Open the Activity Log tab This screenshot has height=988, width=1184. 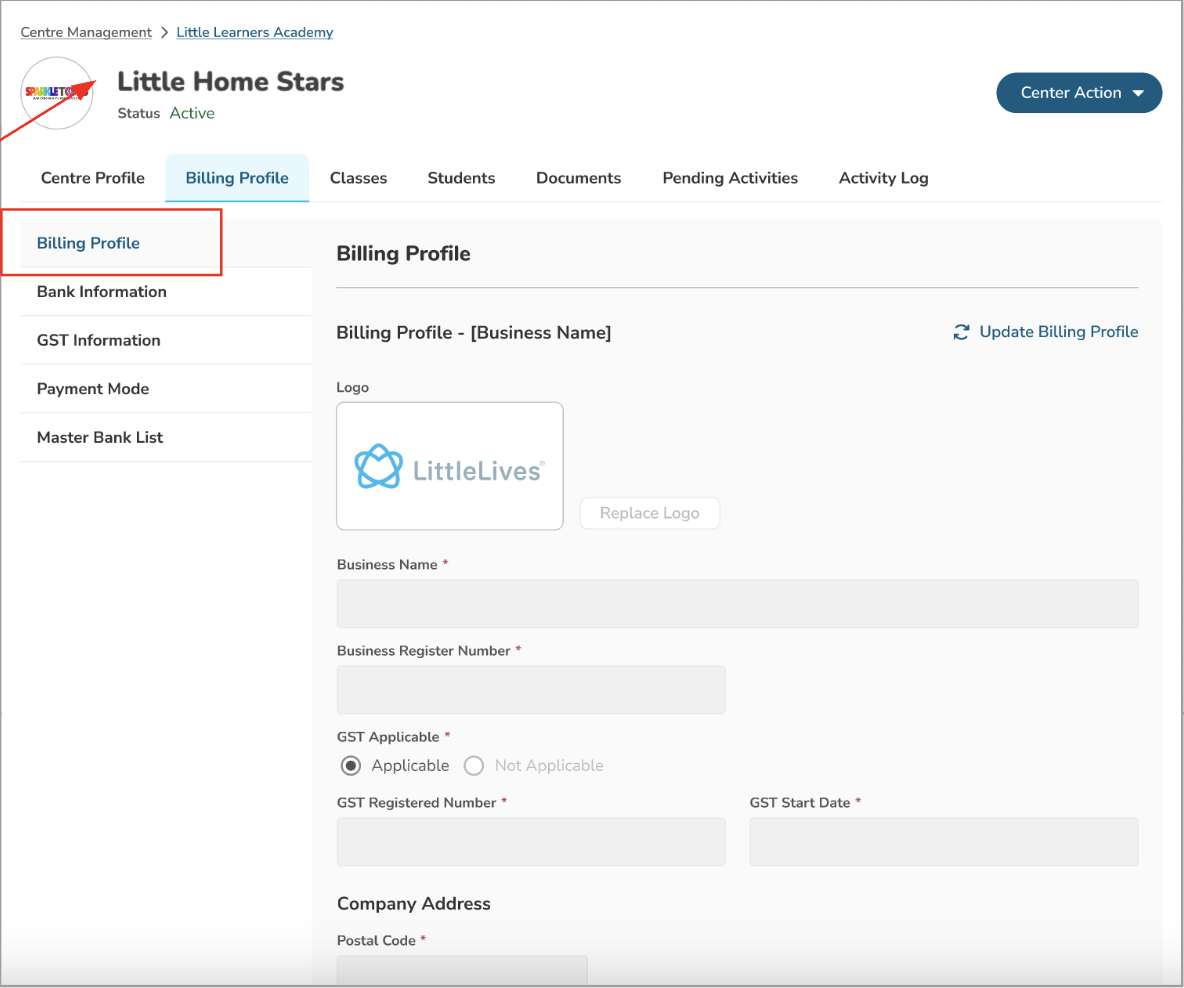click(883, 178)
